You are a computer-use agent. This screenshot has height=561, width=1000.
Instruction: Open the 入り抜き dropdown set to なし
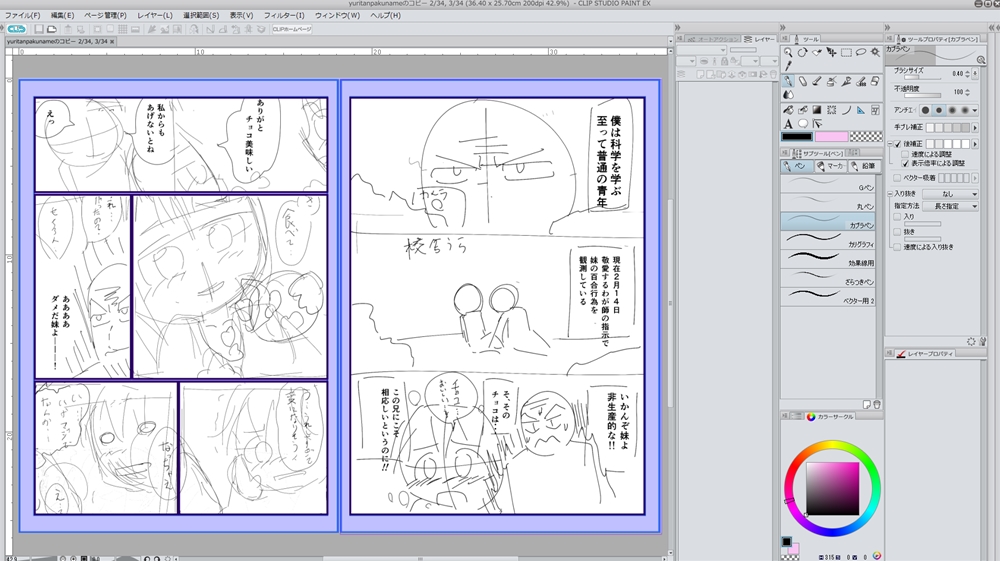coord(950,194)
